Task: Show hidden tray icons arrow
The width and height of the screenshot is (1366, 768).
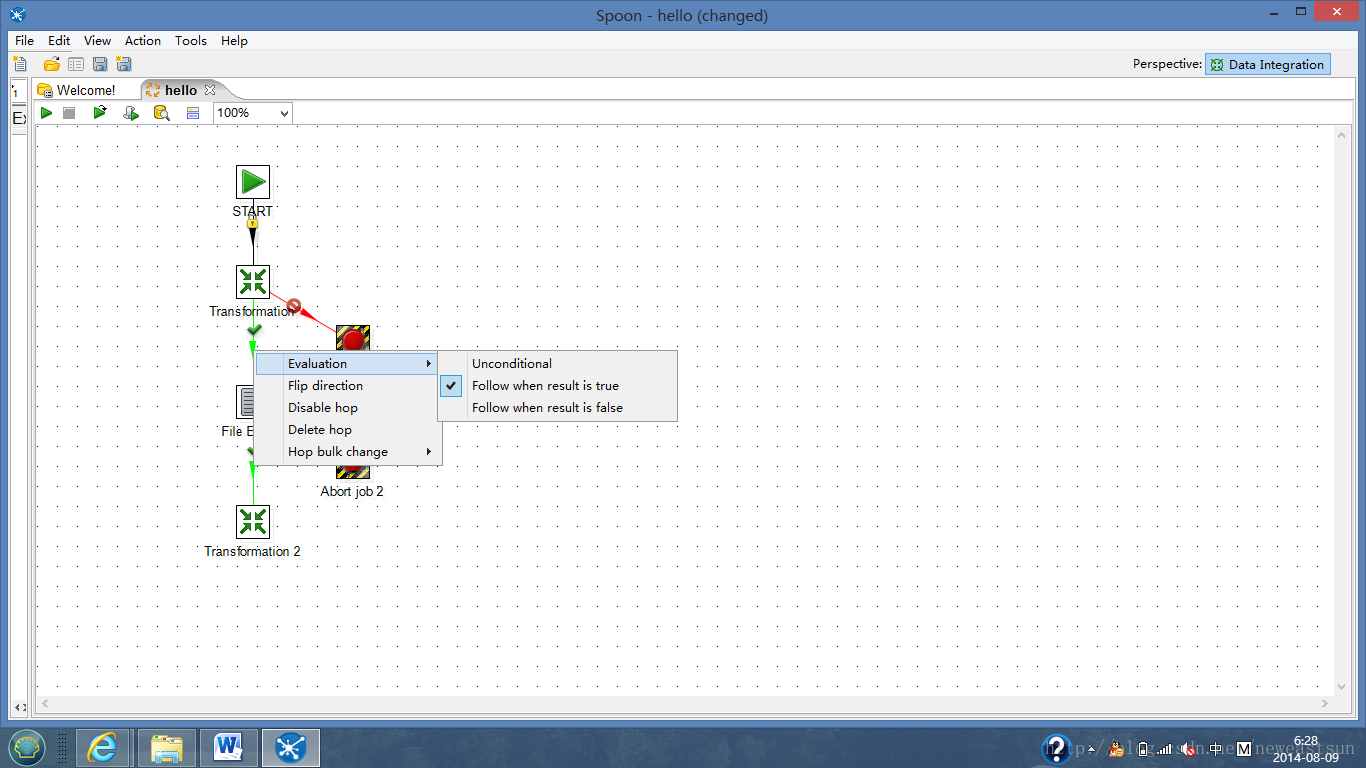Action: coord(1092,749)
